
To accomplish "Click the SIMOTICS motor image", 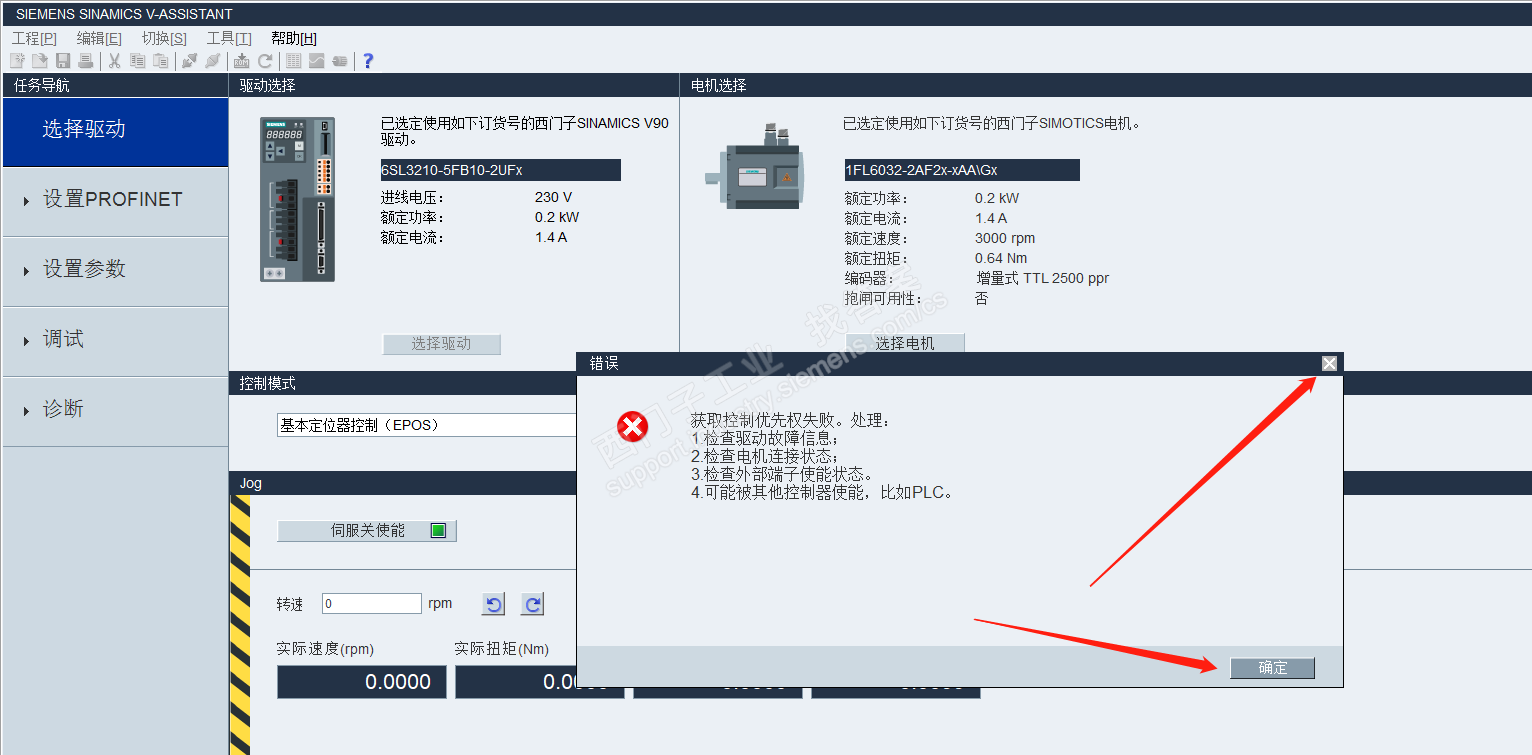I will 755,167.
